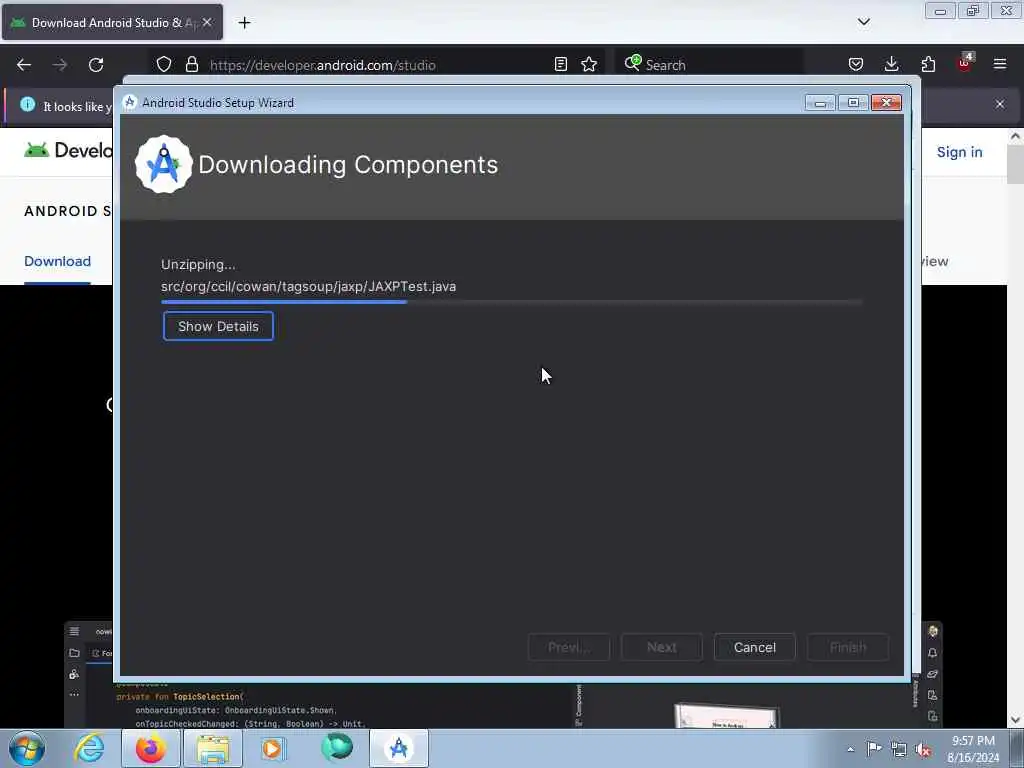Bookmark this page with star icon

(589, 64)
